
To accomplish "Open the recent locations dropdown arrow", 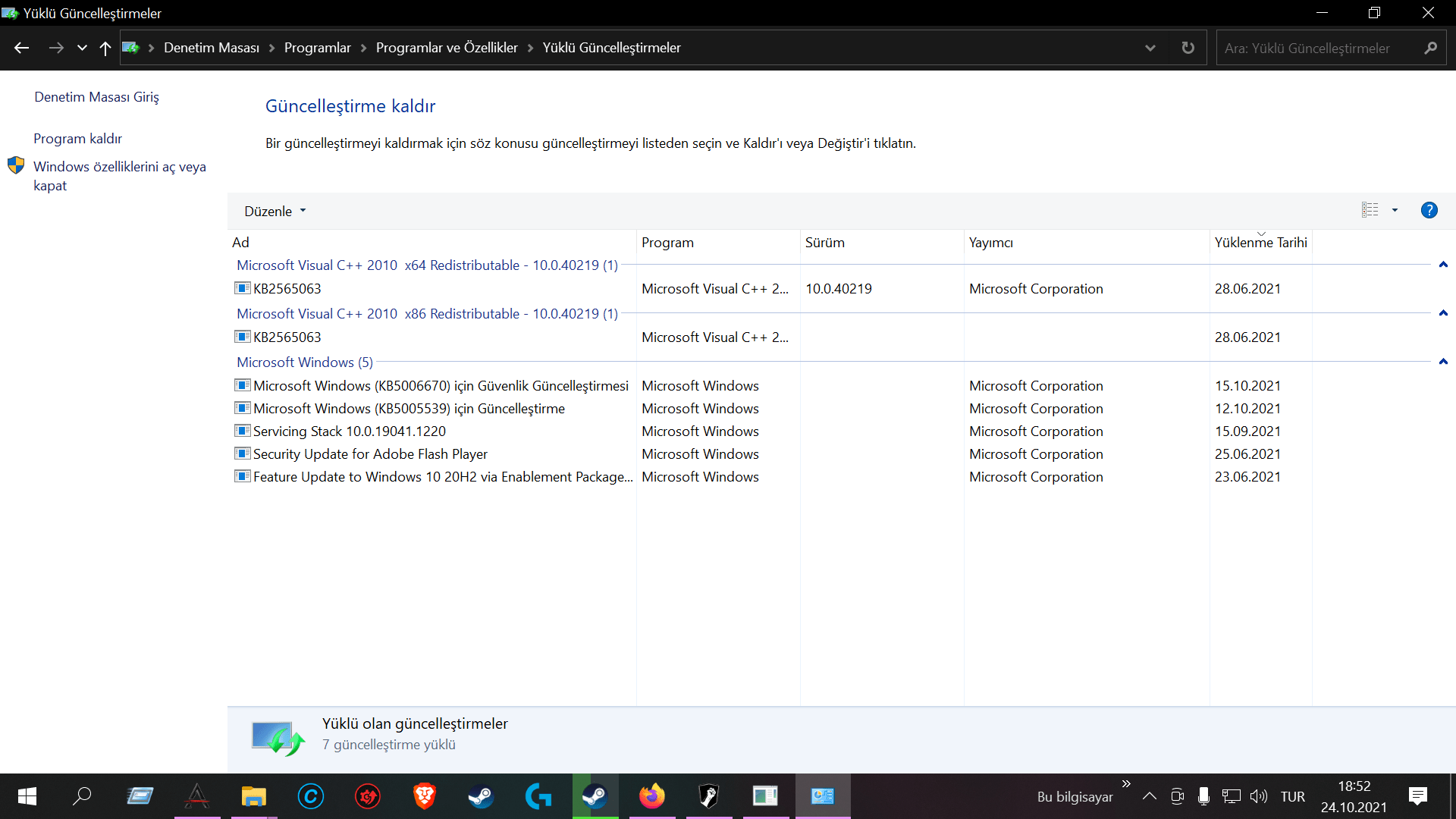I will (82, 48).
